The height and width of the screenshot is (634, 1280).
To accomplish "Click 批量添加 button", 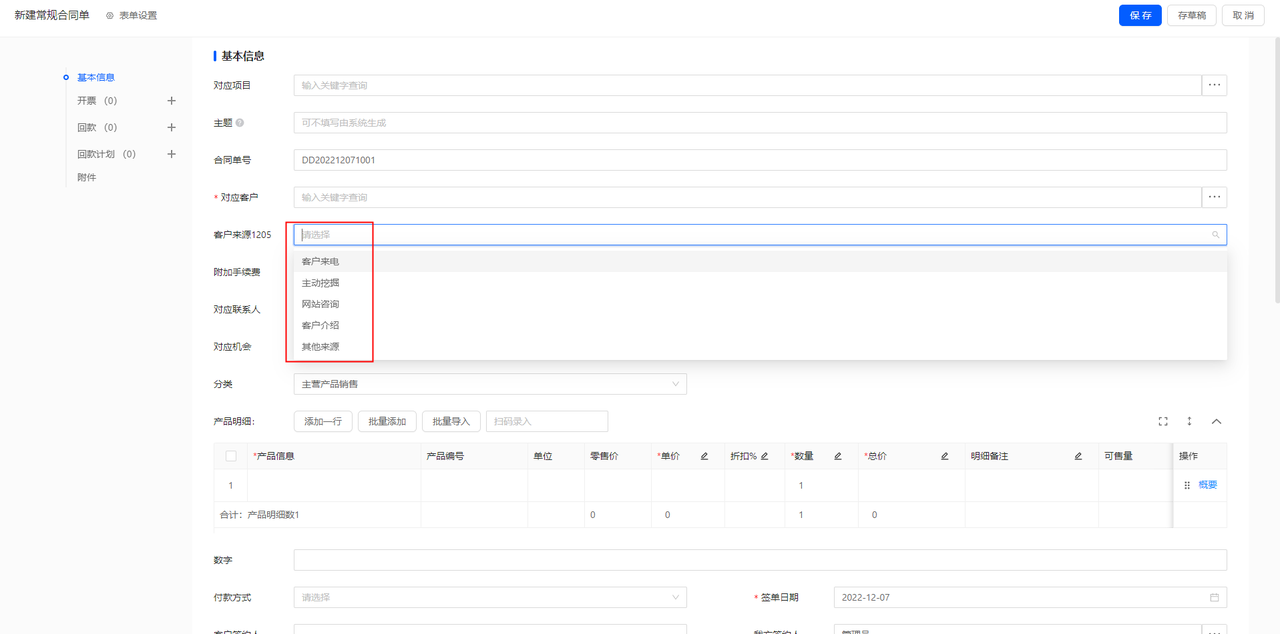I will coord(387,421).
